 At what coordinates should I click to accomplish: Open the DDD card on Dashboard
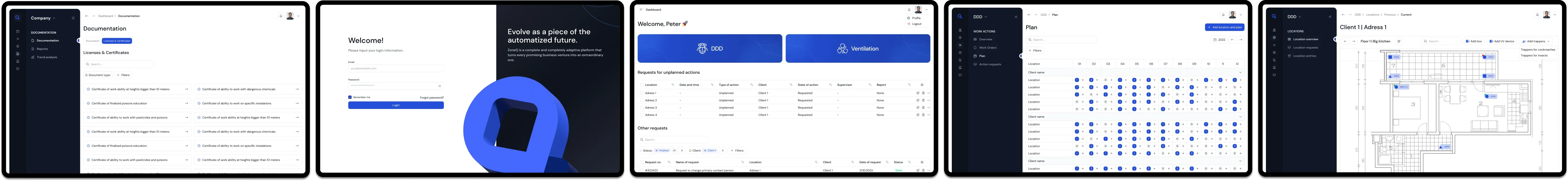710,49
